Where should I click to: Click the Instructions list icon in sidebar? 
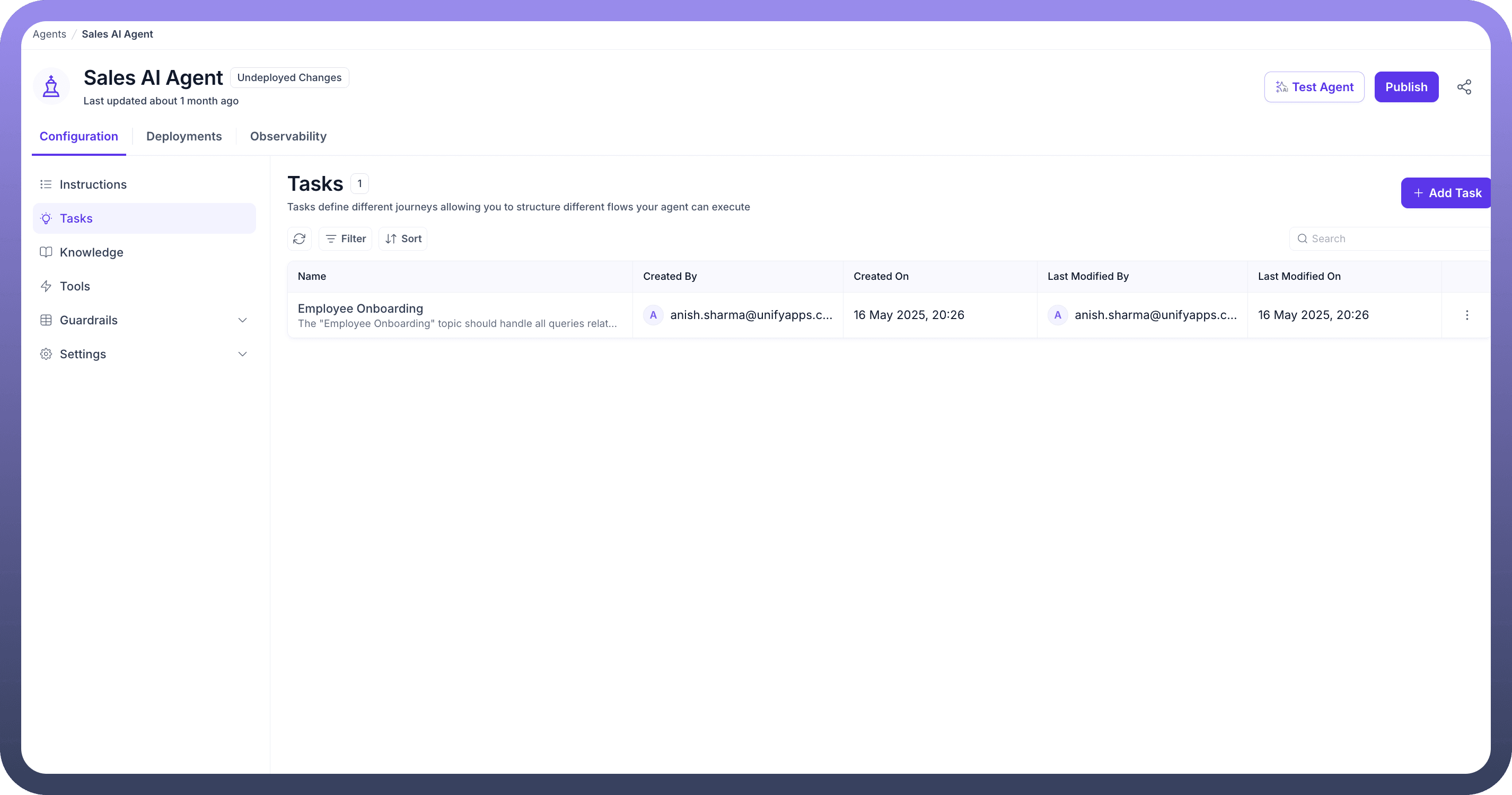46,185
